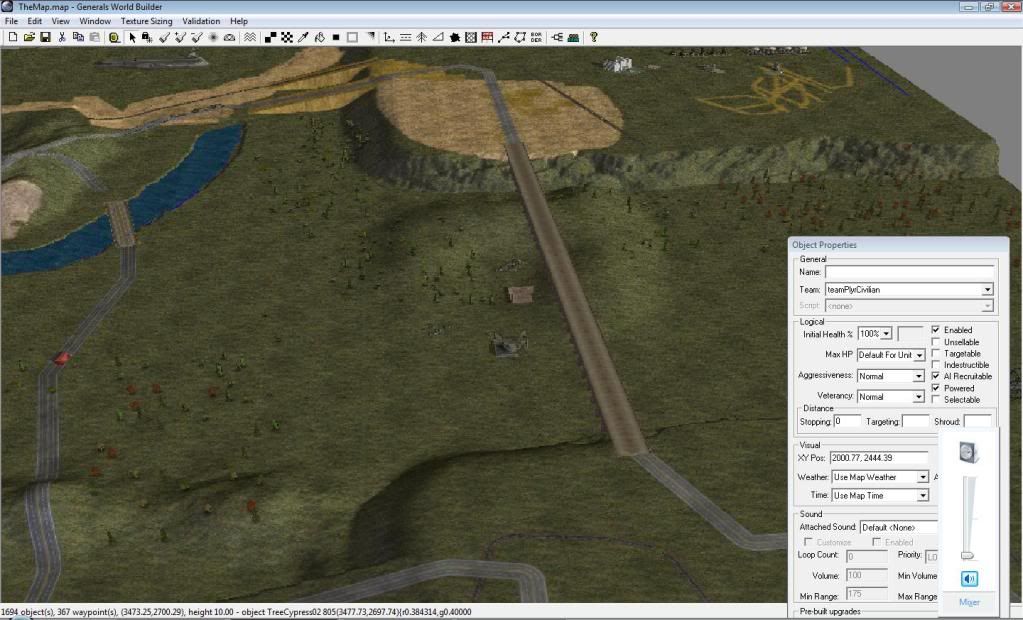
Task: Toggle the Selectable checkbox
Action: point(936,400)
